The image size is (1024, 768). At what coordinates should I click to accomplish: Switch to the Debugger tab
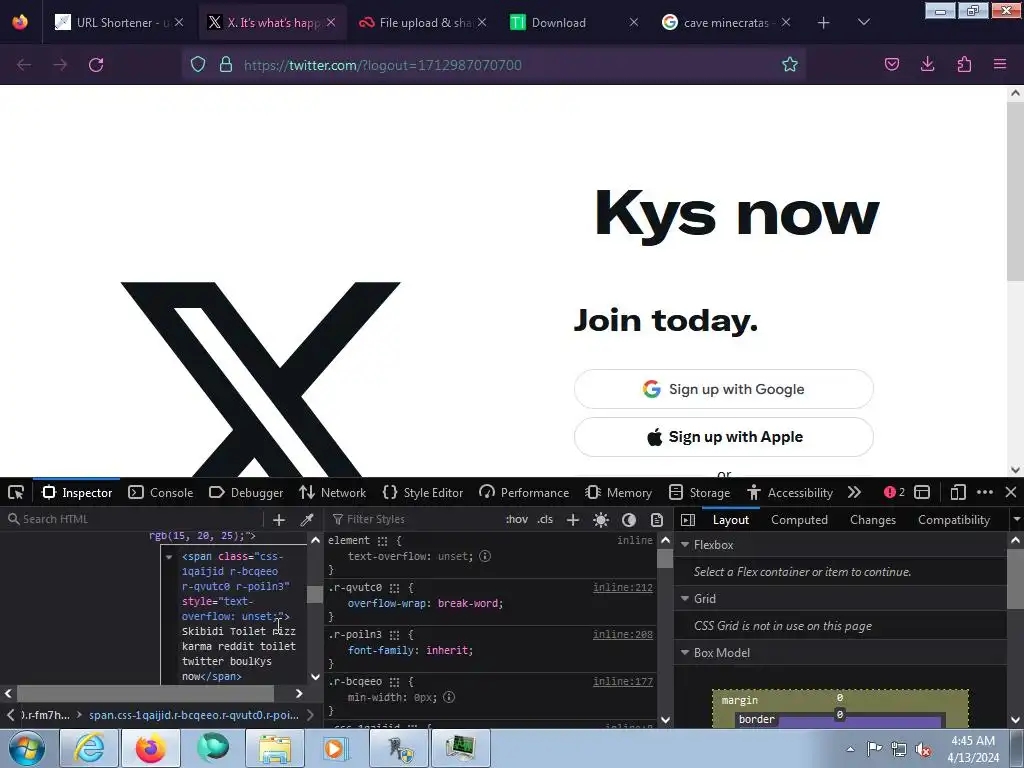pyautogui.click(x=246, y=492)
